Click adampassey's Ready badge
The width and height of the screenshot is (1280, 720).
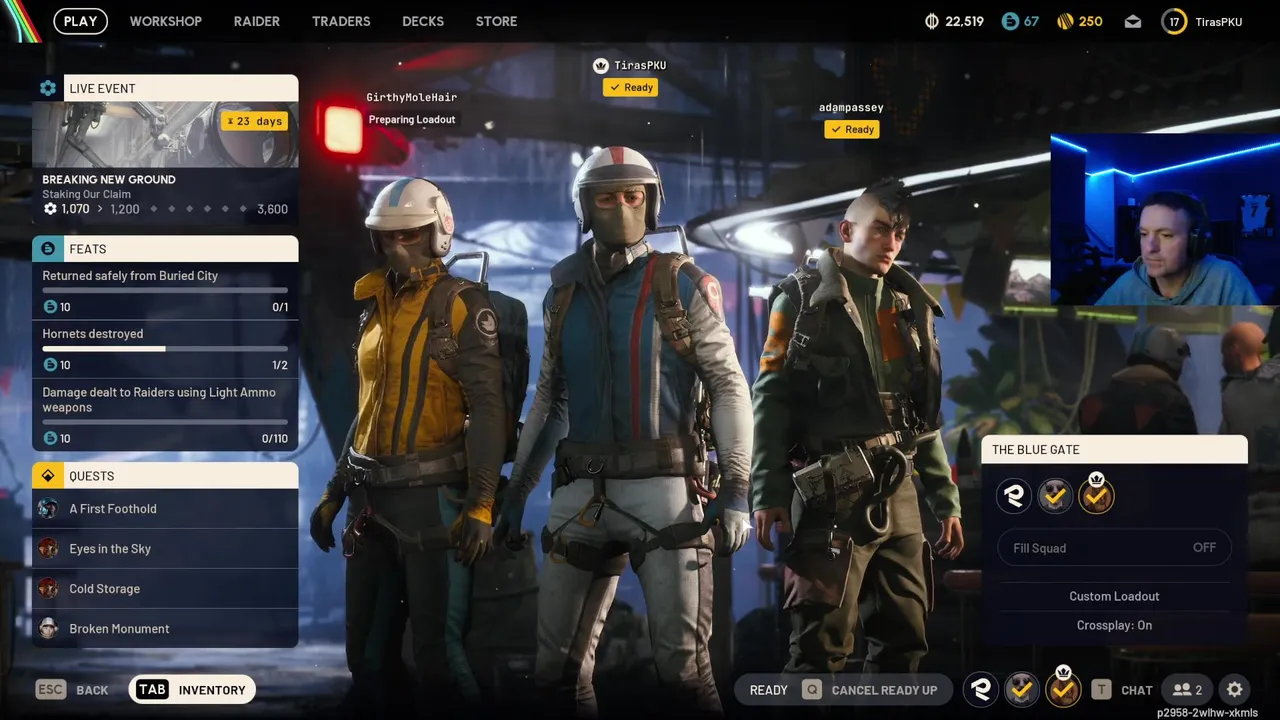click(852, 129)
